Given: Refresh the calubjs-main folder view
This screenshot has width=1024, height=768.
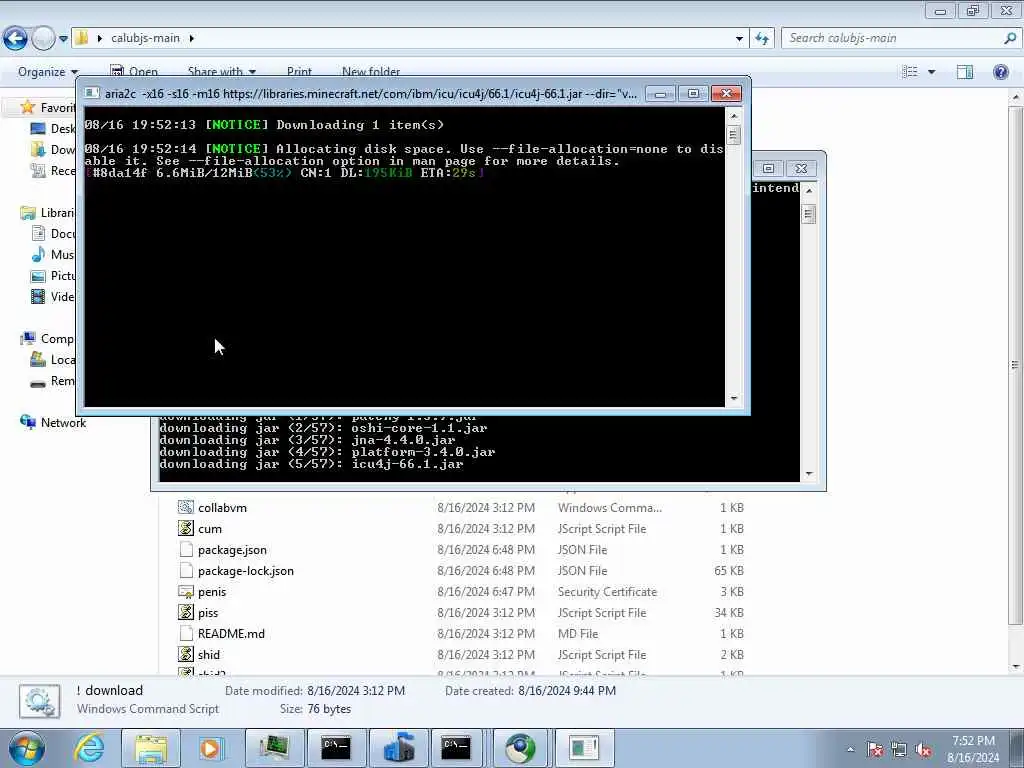Looking at the screenshot, I should point(762,39).
